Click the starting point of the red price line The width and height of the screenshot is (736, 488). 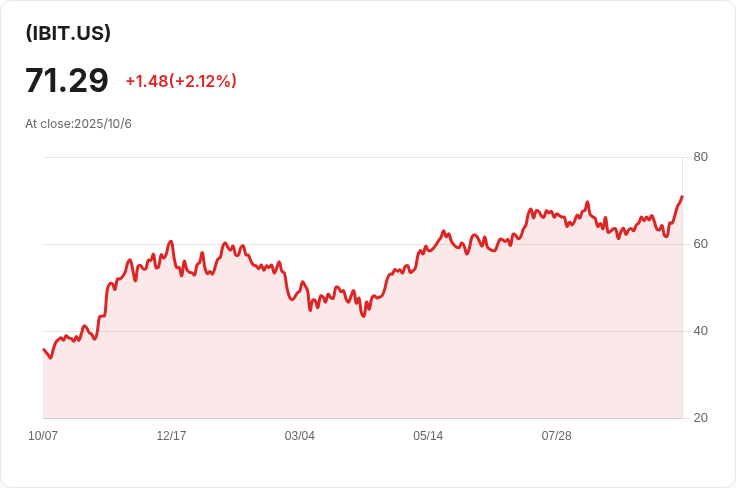point(44,349)
